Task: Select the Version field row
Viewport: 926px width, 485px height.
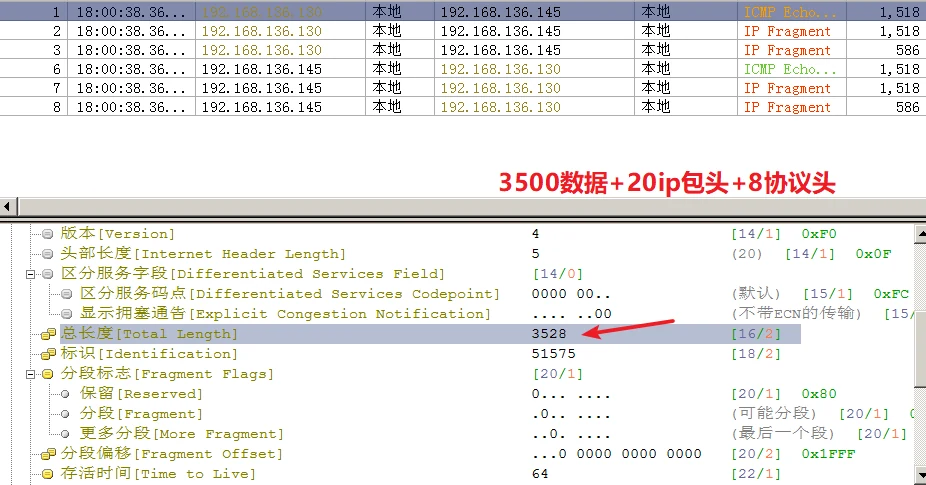Action: click(118, 234)
